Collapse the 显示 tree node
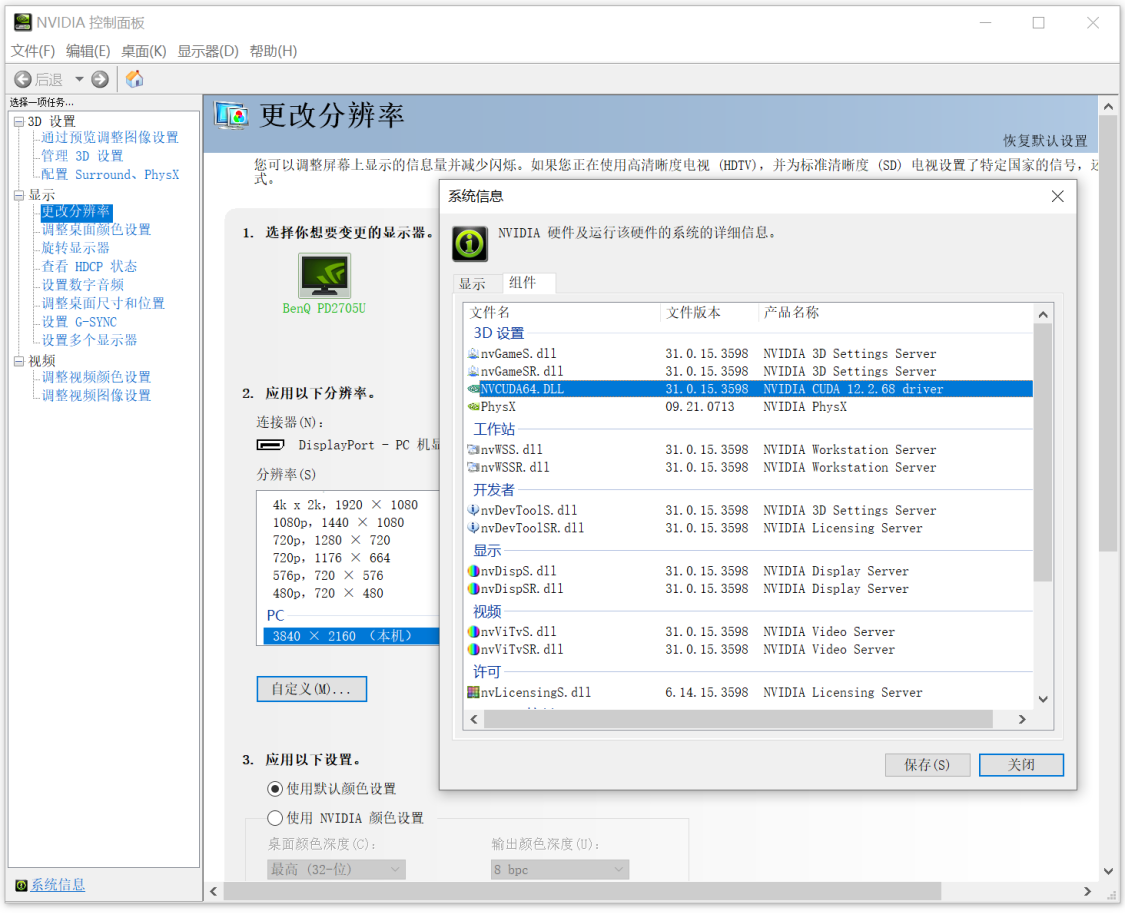Screen dimensions: 1125x921 tap(19, 195)
